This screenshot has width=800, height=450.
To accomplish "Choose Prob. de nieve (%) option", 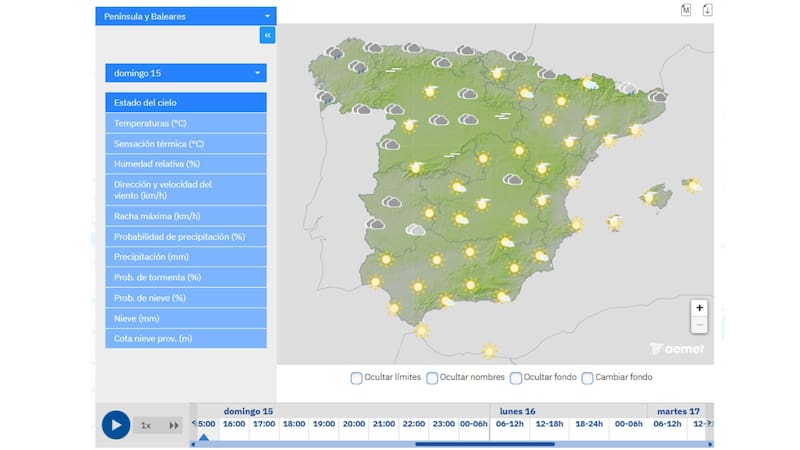I will pos(186,297).
